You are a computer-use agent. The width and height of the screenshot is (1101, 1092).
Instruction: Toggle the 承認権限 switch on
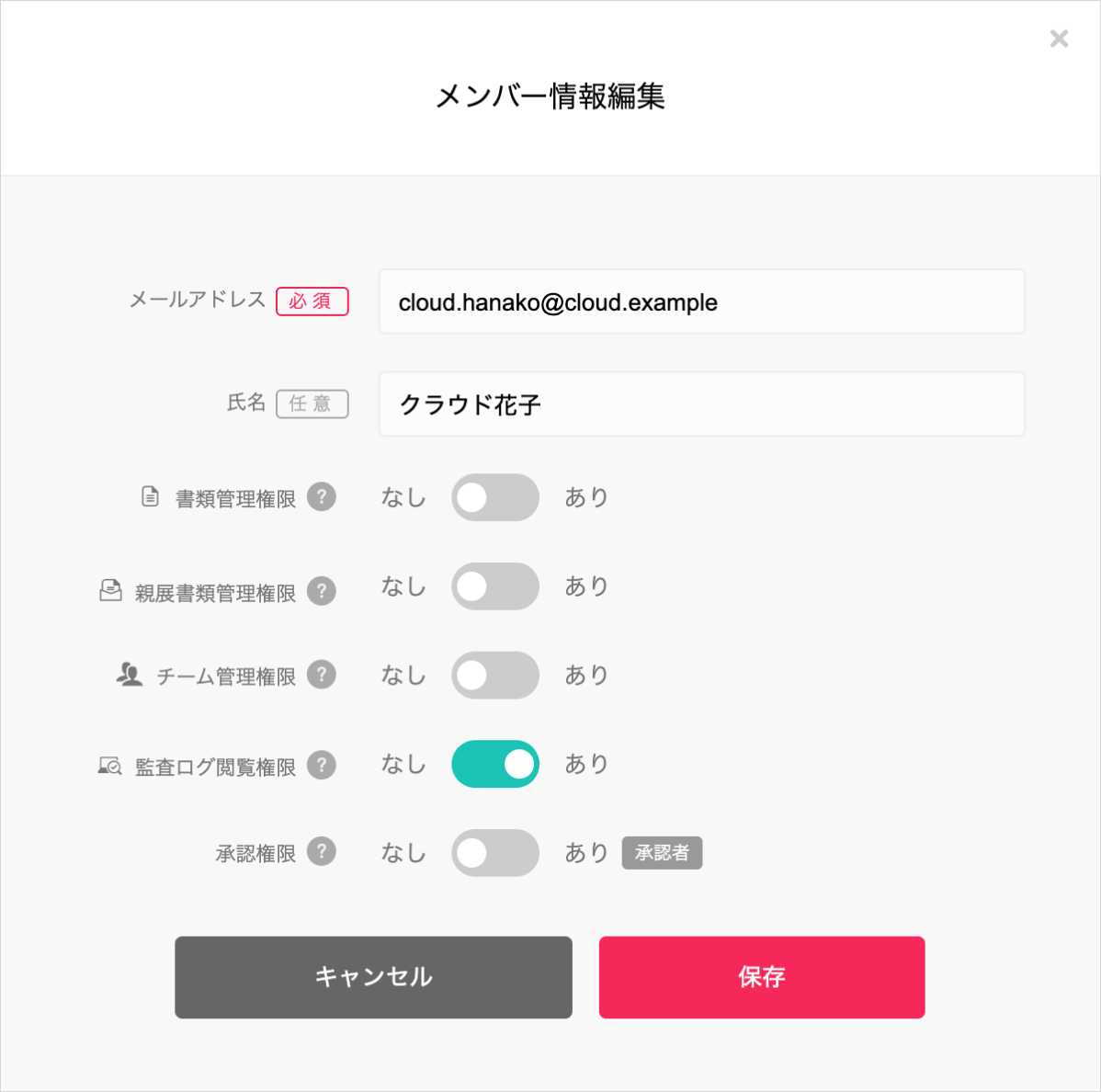point(495,852)
